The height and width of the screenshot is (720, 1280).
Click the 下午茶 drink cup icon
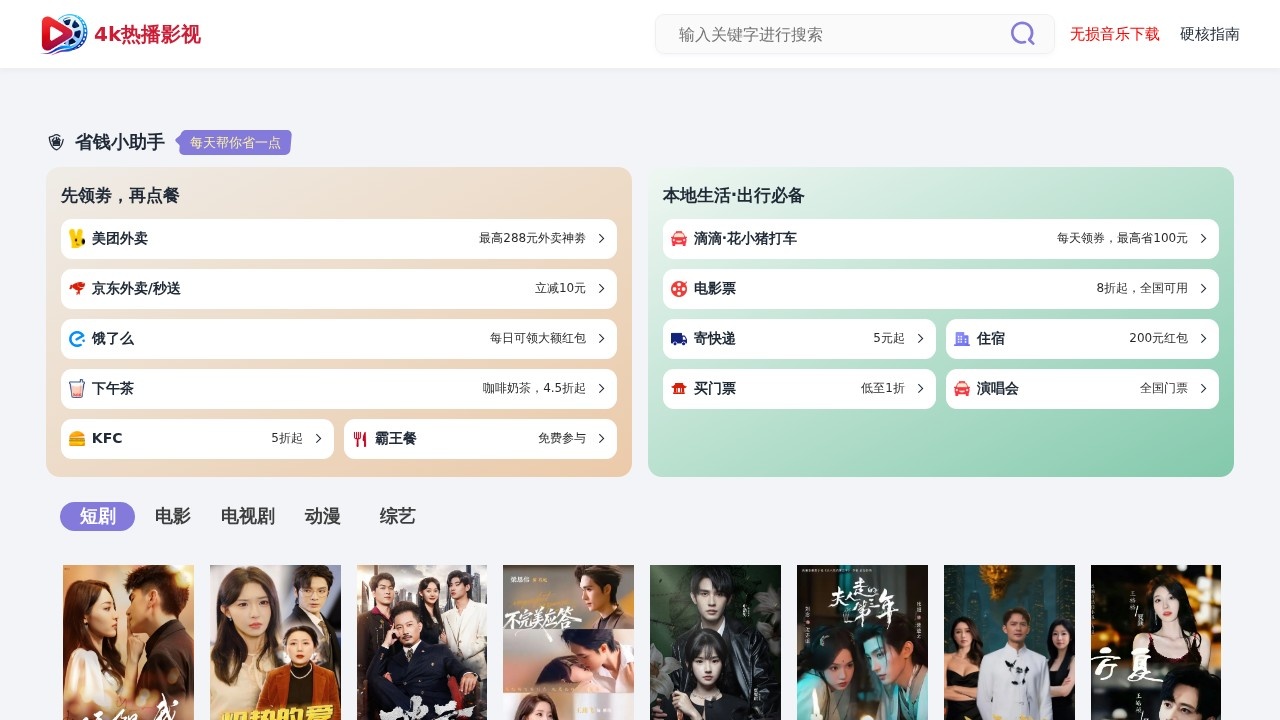[77, 389]
